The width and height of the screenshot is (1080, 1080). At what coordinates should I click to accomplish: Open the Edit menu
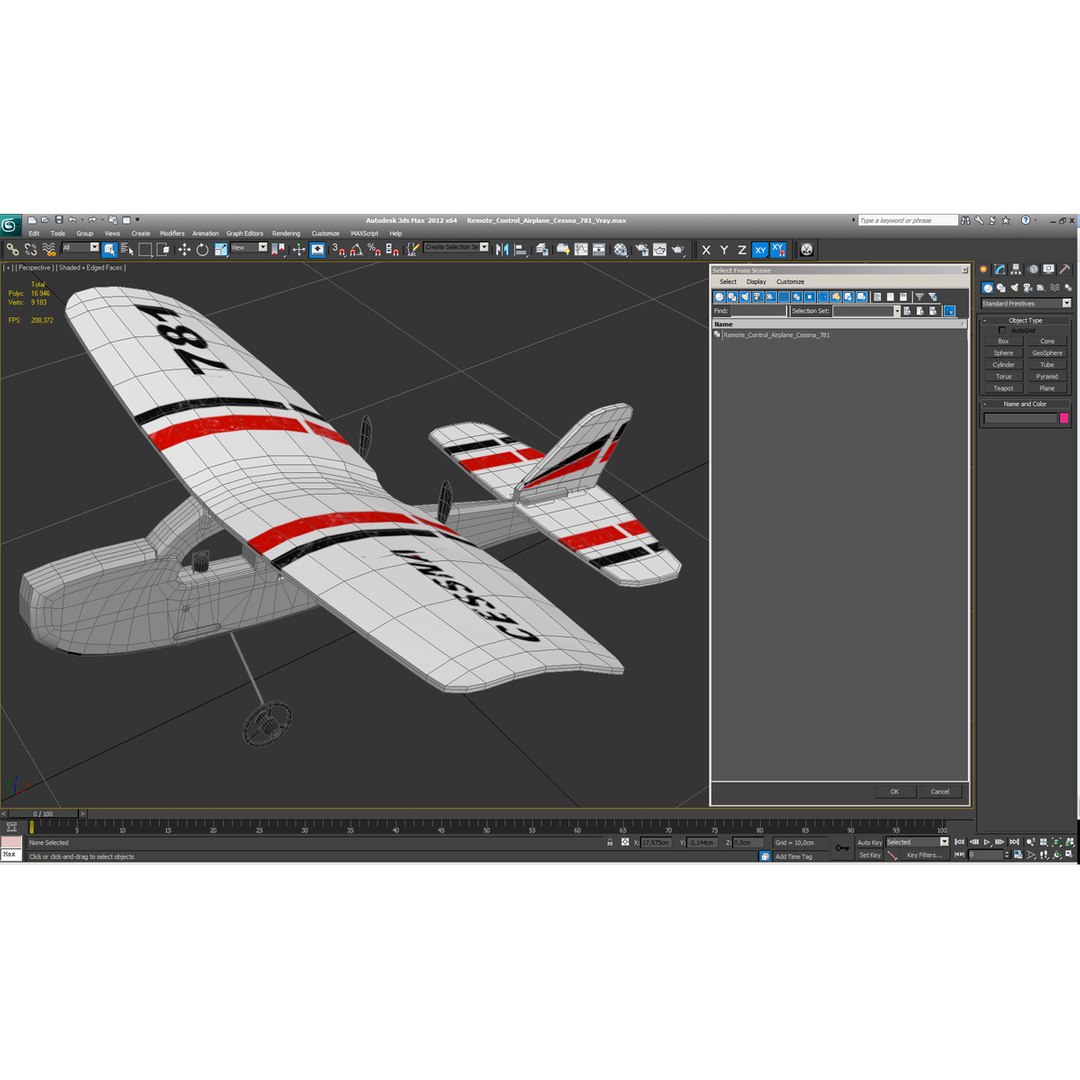click(x=34, y=233)
